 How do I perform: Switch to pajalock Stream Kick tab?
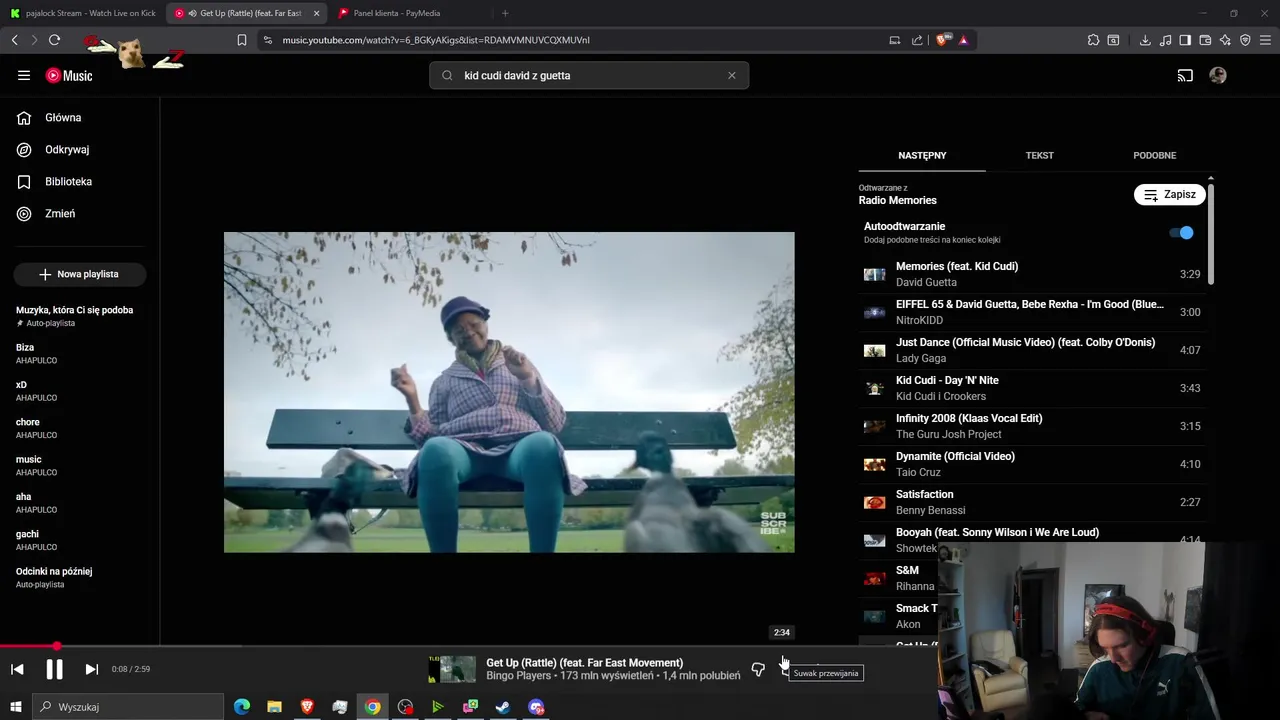(82, 13)
